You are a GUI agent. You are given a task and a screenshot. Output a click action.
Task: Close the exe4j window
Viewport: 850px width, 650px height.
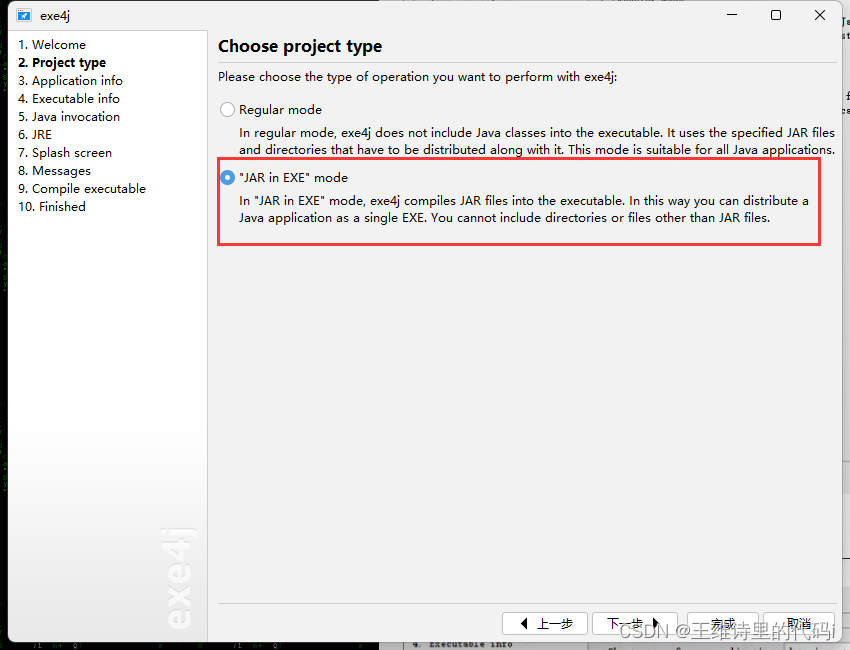(x=820, y=15)
